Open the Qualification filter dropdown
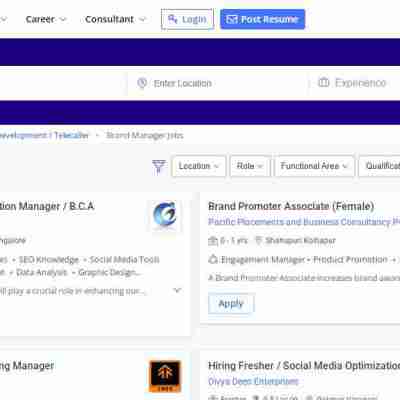 379,166
